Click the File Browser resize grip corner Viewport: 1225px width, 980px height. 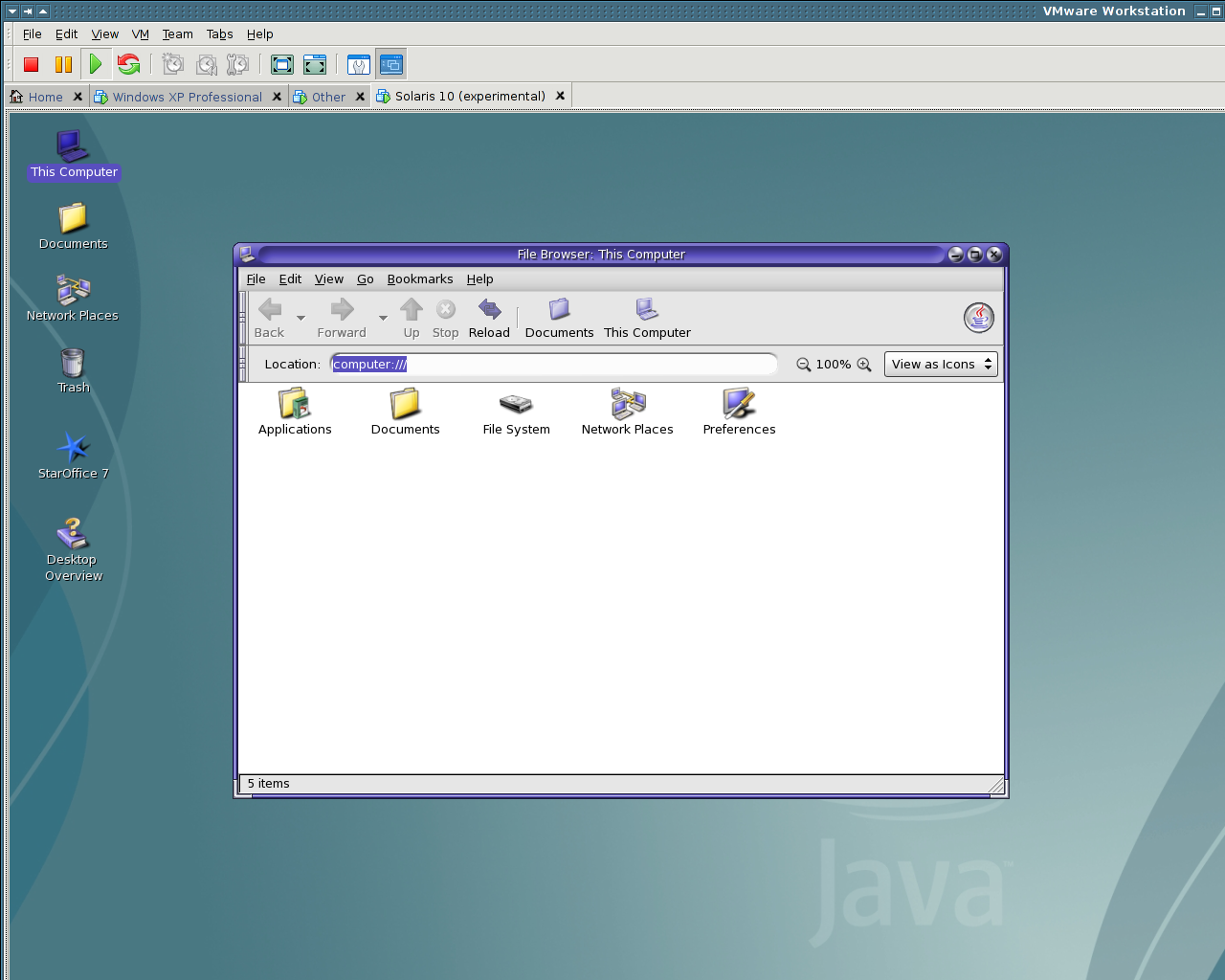(996, 786)
